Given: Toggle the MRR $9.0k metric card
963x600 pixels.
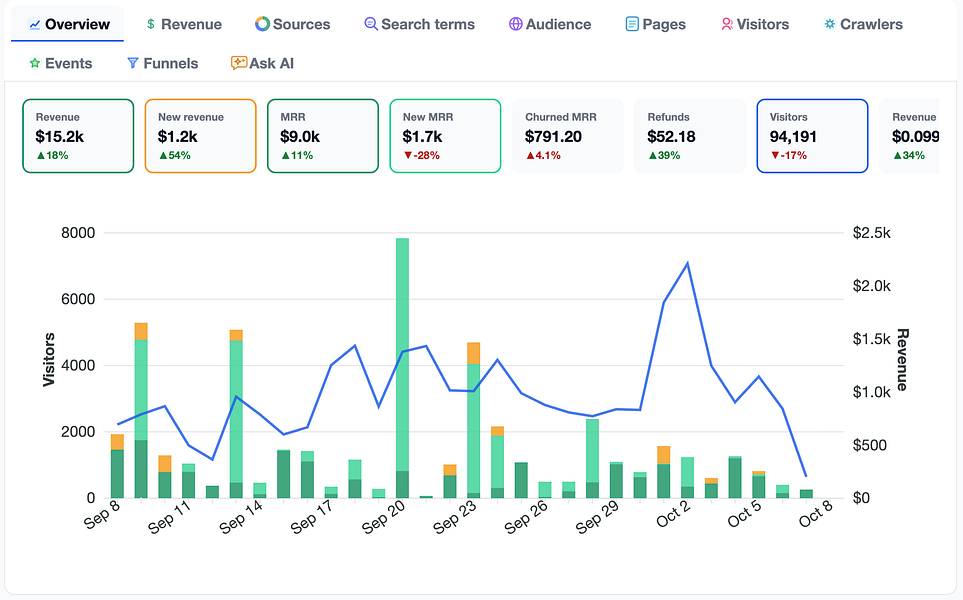Looking at the screenshot, I should pyautogui.click(x=322, y=136).
